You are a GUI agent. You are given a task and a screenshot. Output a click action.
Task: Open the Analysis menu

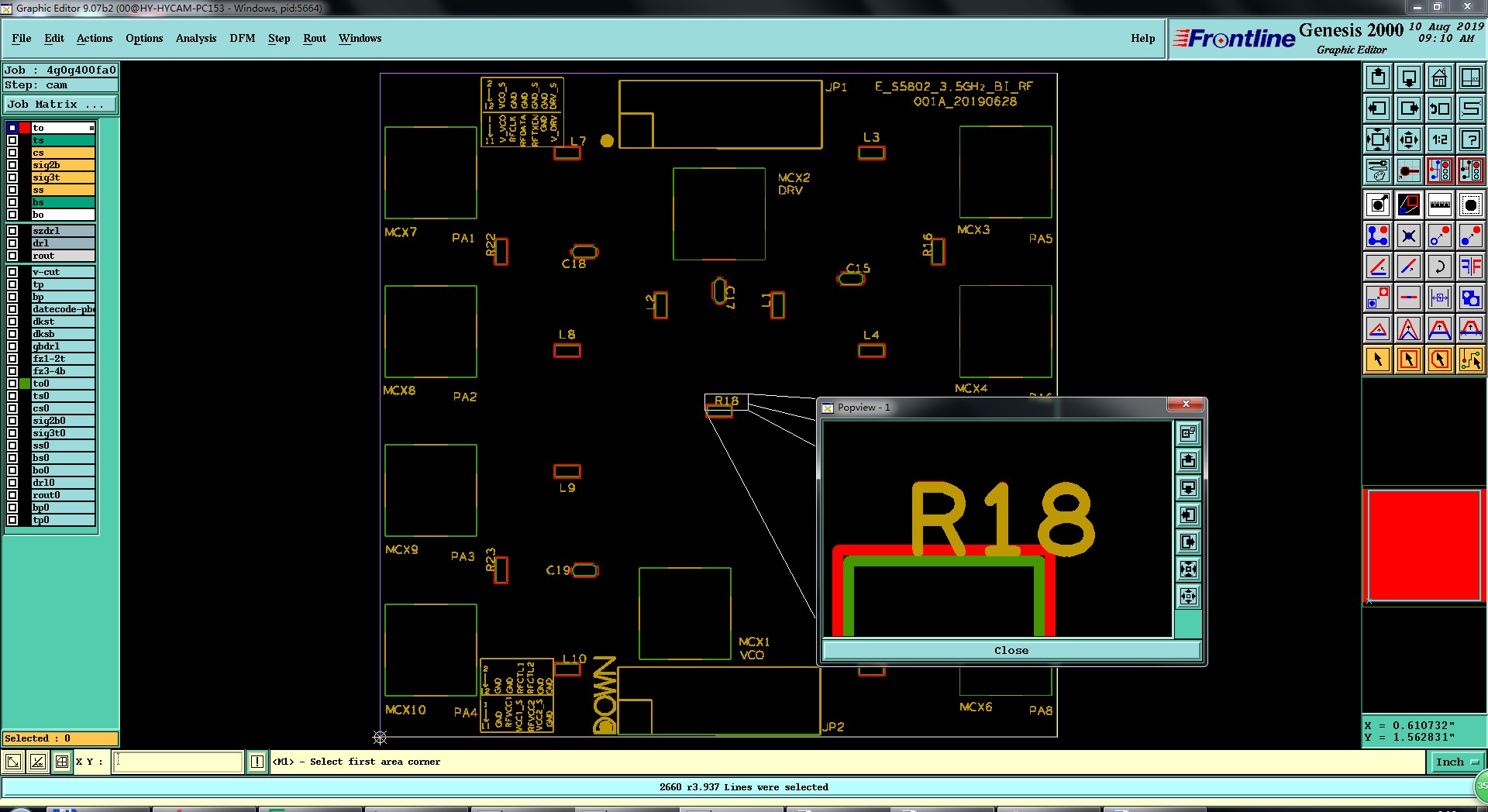(x=196, y=38)
